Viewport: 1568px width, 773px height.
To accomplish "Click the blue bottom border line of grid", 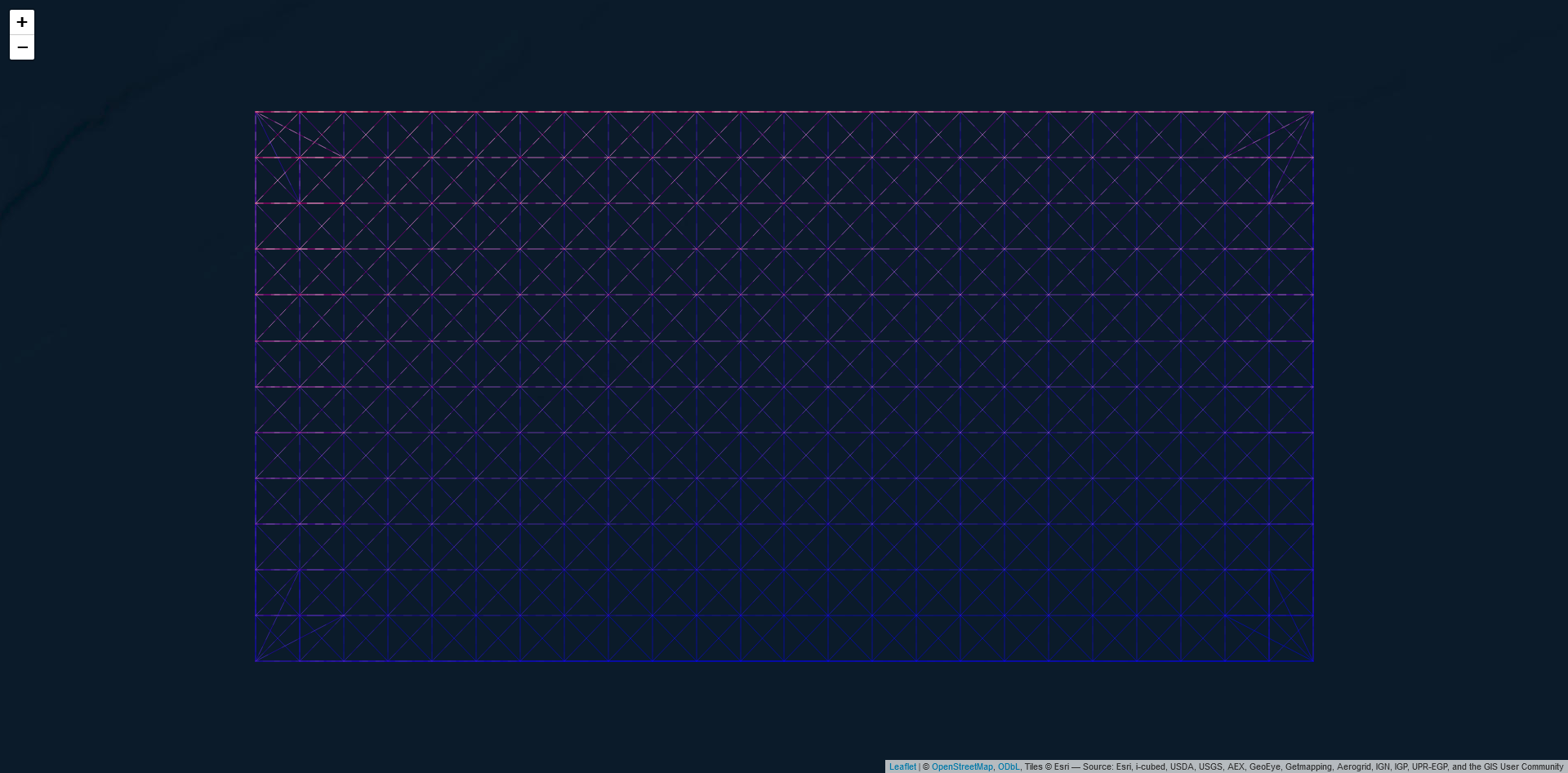I will (x=784, y=661).
